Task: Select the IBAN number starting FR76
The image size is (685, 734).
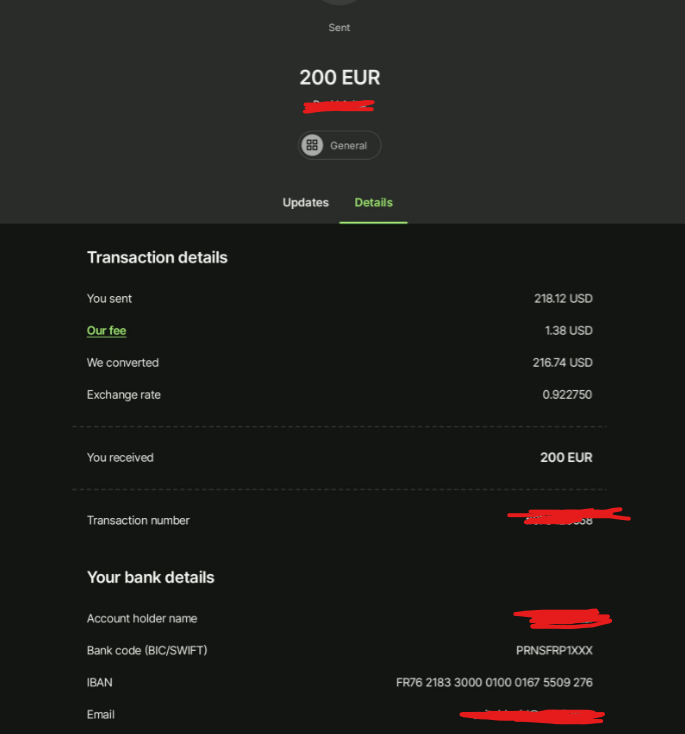Action: (x=494, y=682)
